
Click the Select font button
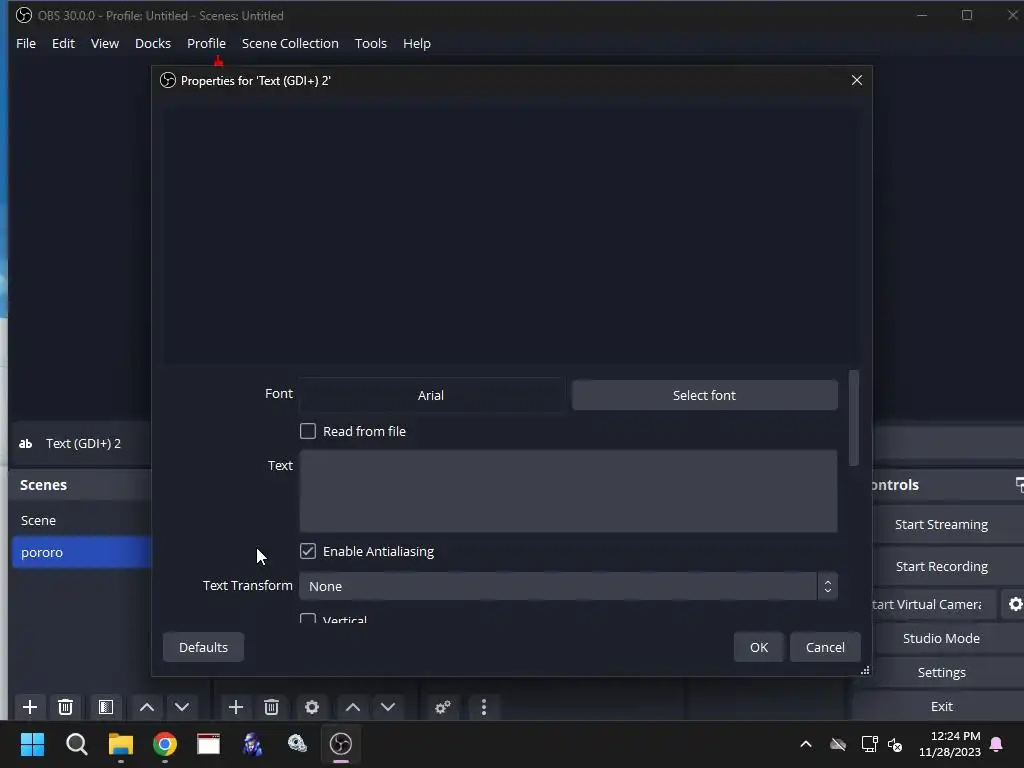705,395
